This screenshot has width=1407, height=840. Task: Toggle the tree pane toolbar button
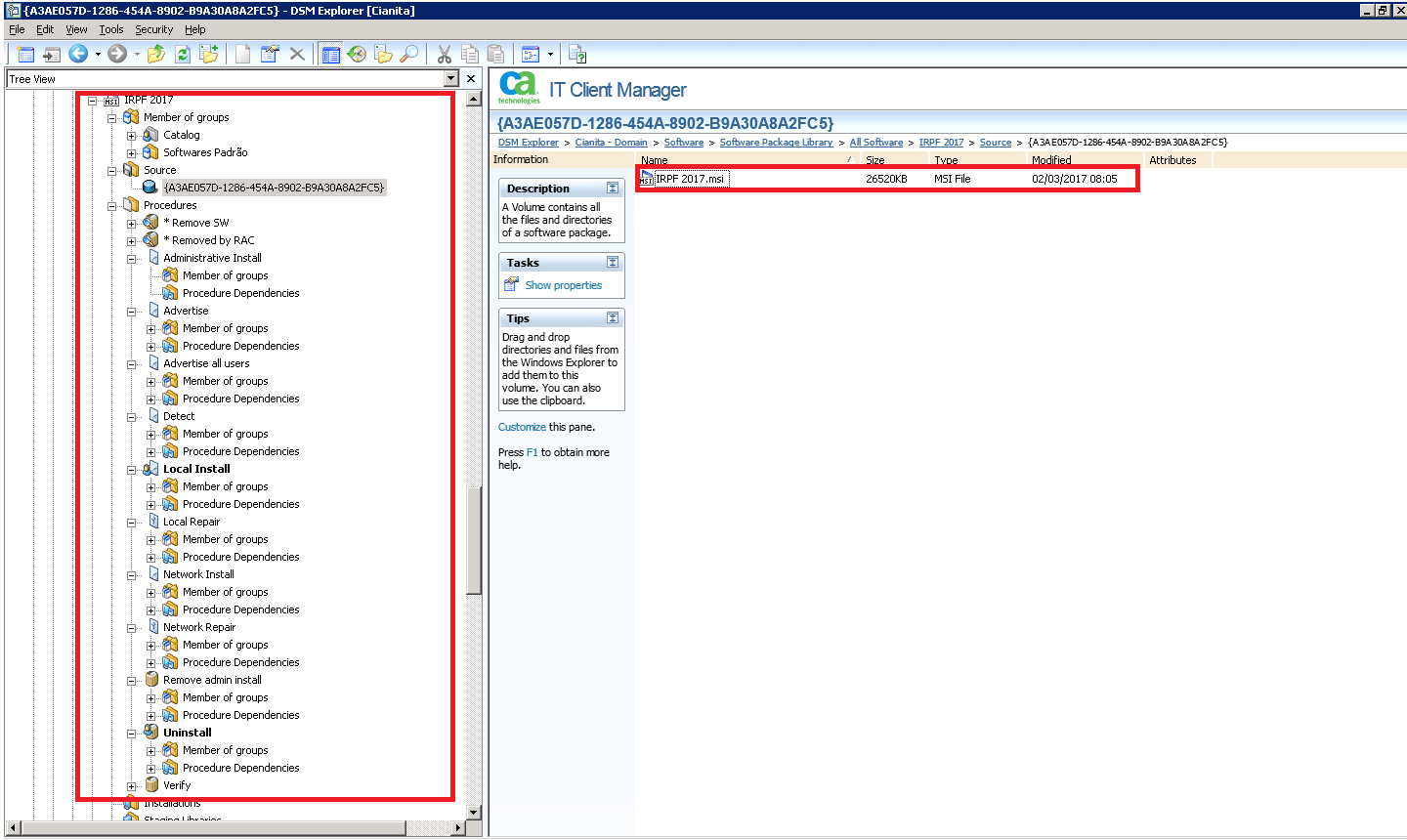[331, 54]
